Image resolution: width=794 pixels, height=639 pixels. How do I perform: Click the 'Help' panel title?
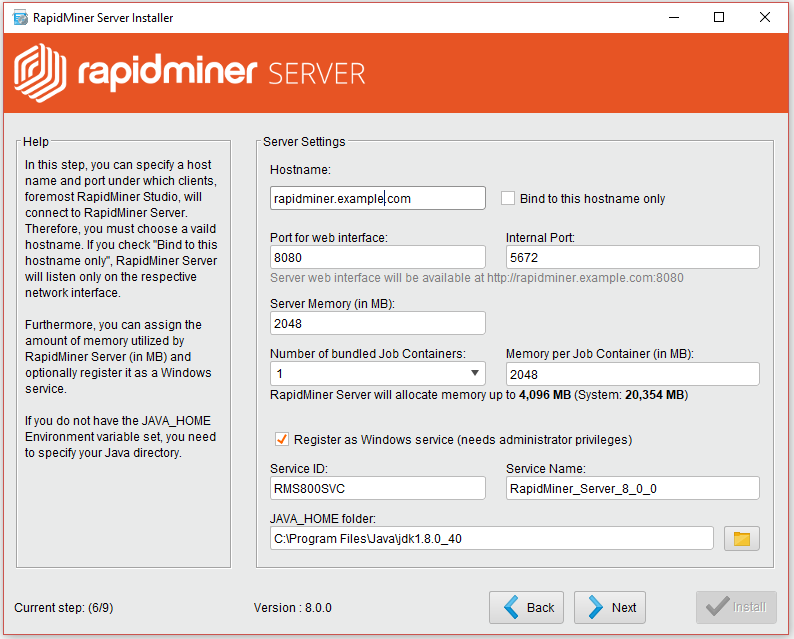tap(36, 142)
